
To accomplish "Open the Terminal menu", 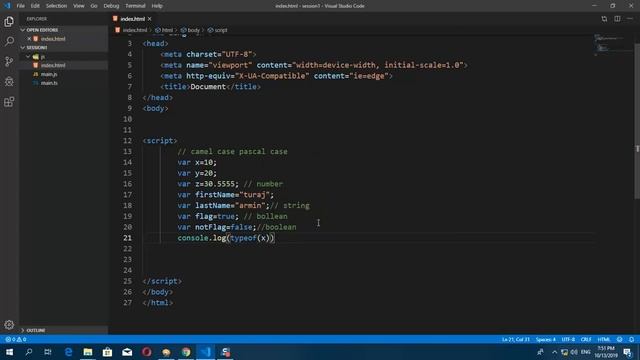I will (136, 6).
